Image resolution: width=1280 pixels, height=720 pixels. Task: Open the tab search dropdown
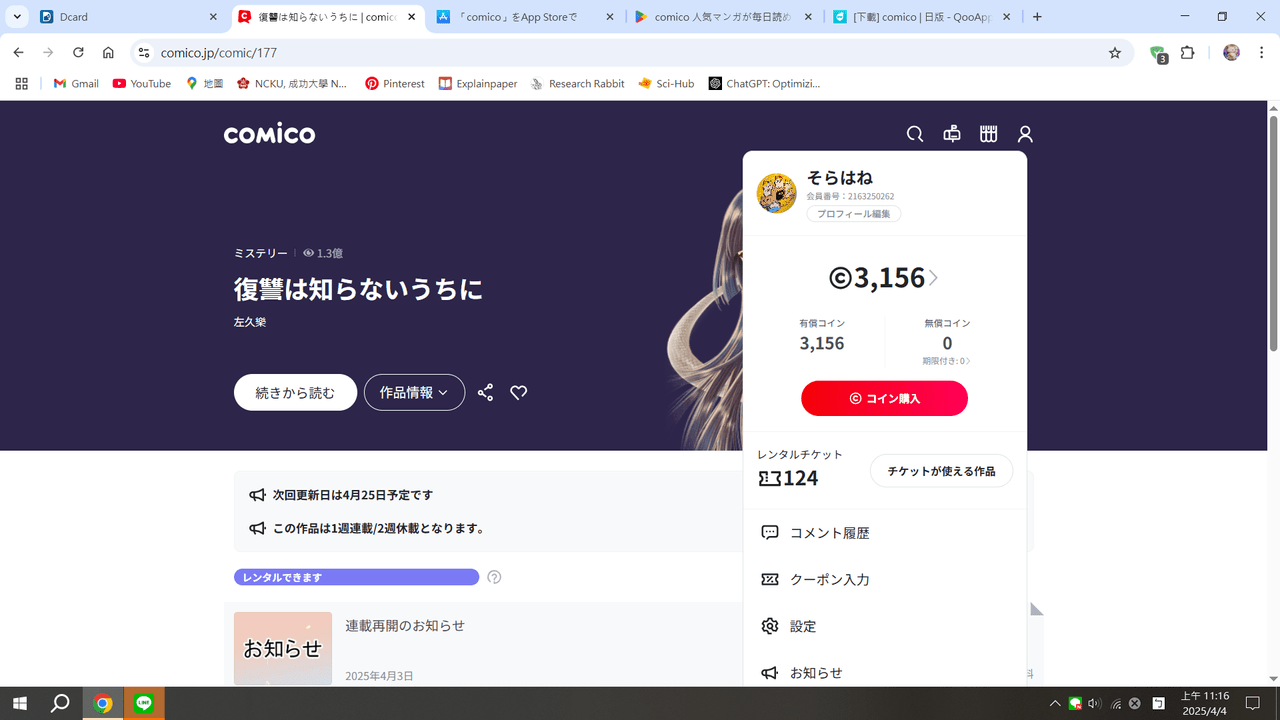[17, 17]
